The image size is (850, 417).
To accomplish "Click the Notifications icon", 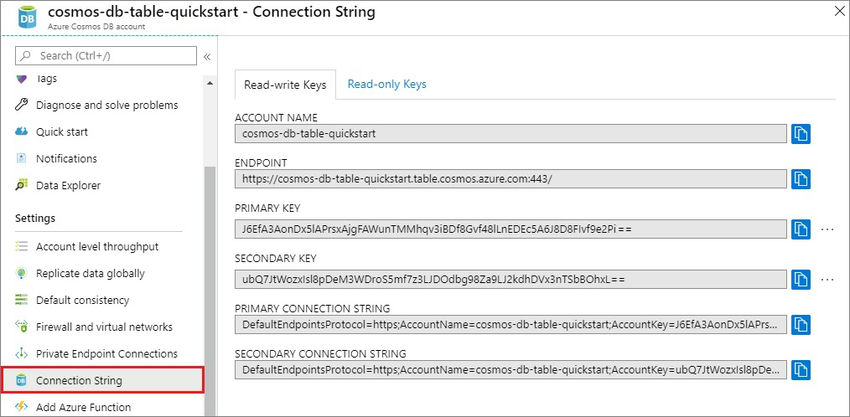I will coord(21,158).
